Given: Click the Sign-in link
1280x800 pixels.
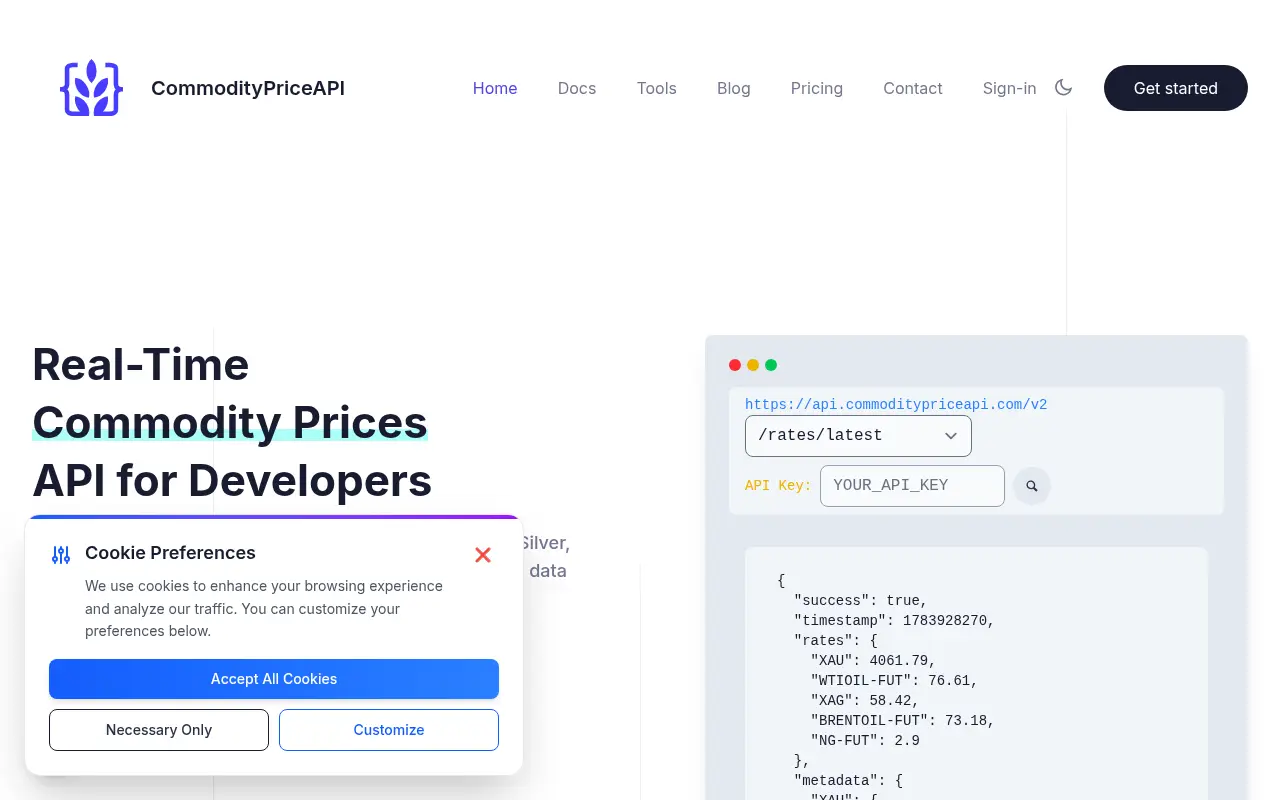Looking at the screenshot, I should point(1010,88).
